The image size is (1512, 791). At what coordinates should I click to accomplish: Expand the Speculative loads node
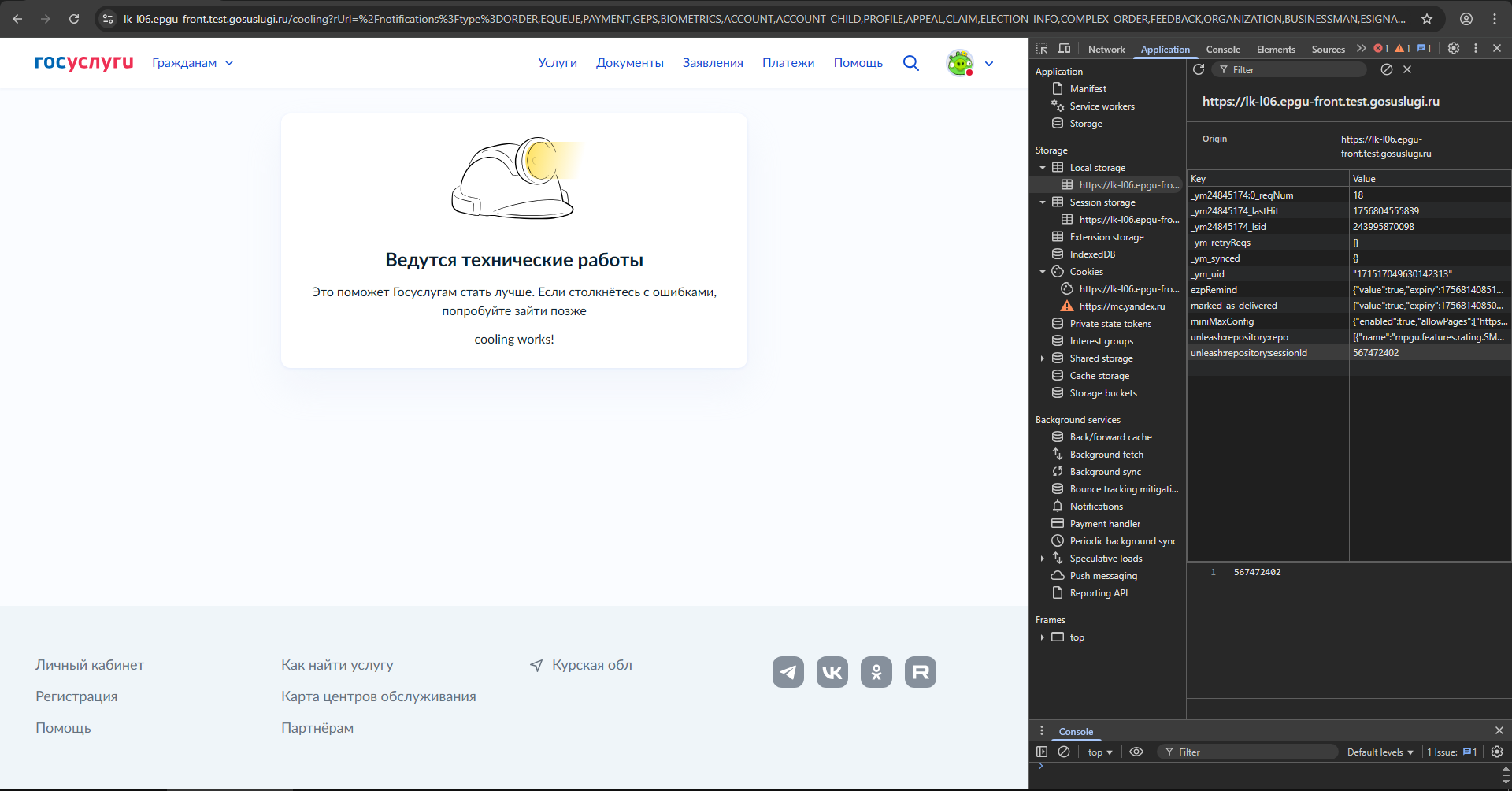click(x=1043, y=559)
